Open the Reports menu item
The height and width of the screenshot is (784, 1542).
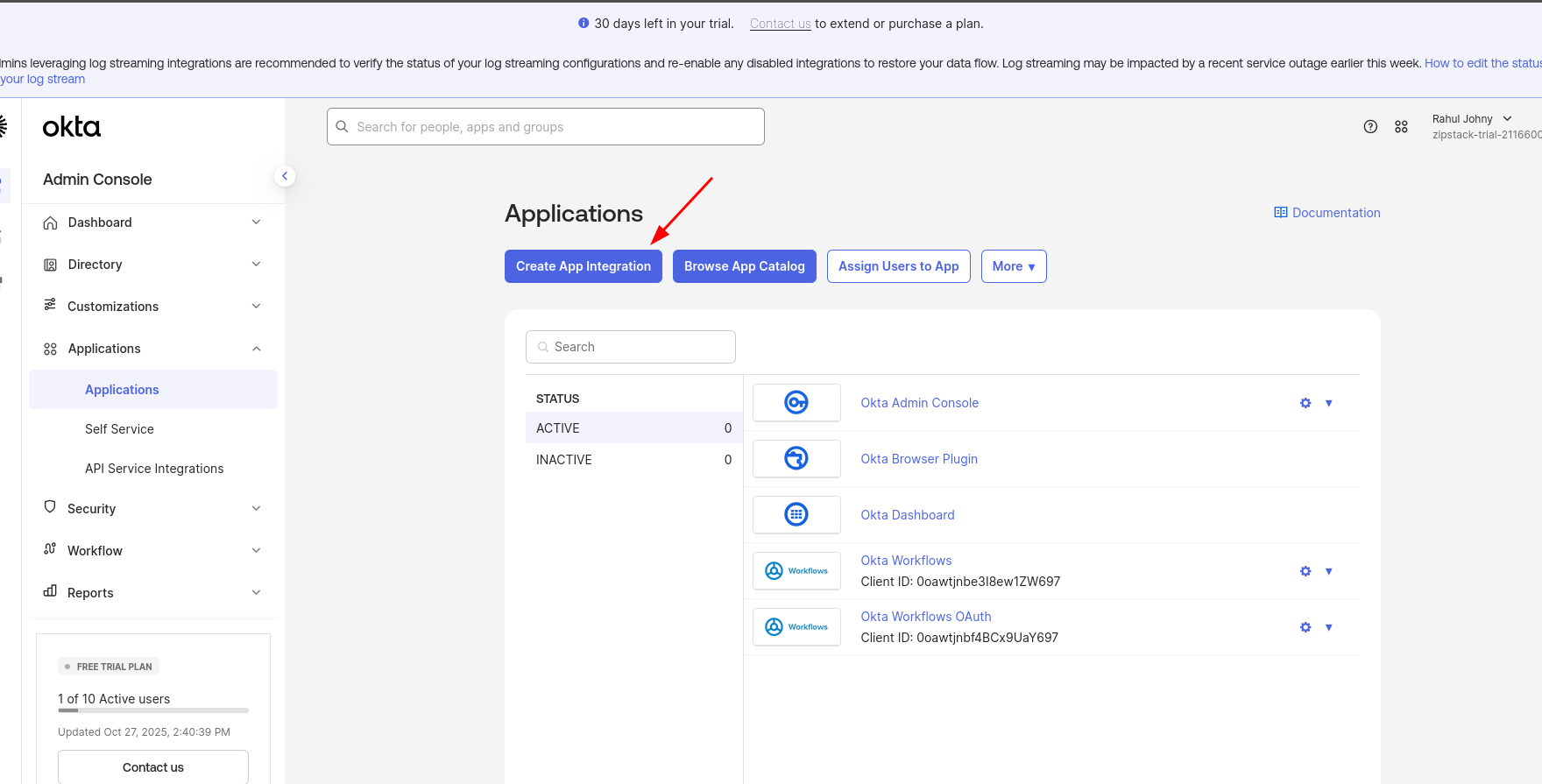pyautogui.click(x=153, y=593)
